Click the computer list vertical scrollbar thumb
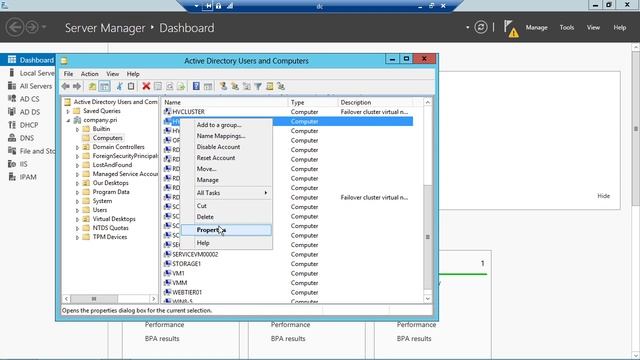 tap(428, 237)
